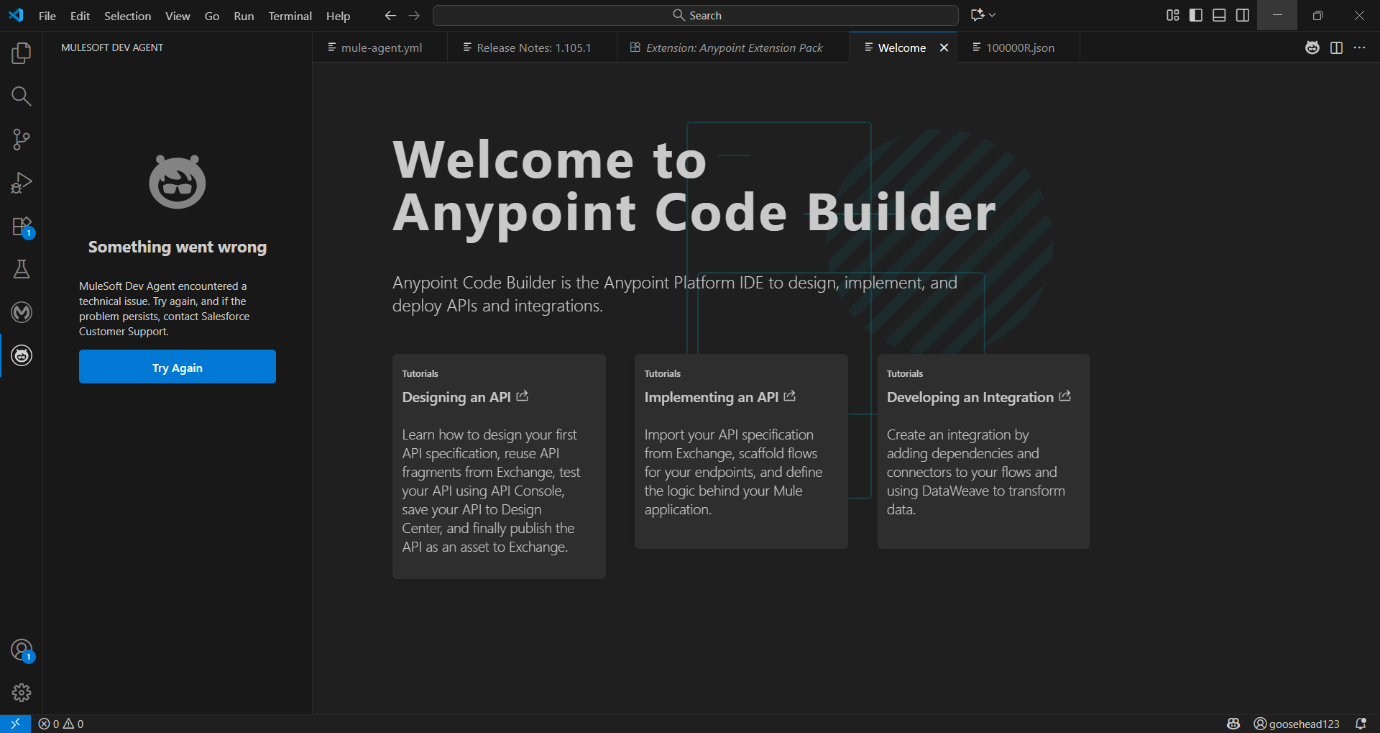Open the editor More Actions ellipsis menu
The width and height of the screenshot is (1380, 733).
point(1359,48)
